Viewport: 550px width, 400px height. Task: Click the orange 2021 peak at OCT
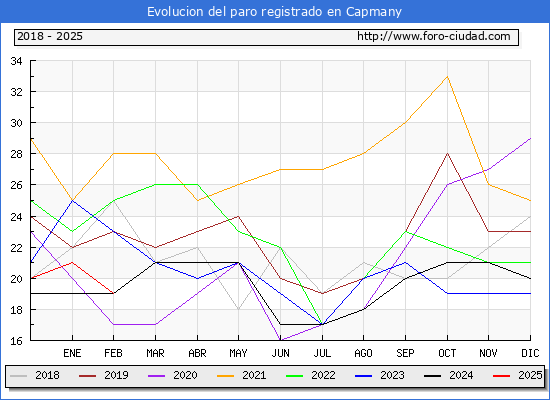coord(447,76)
